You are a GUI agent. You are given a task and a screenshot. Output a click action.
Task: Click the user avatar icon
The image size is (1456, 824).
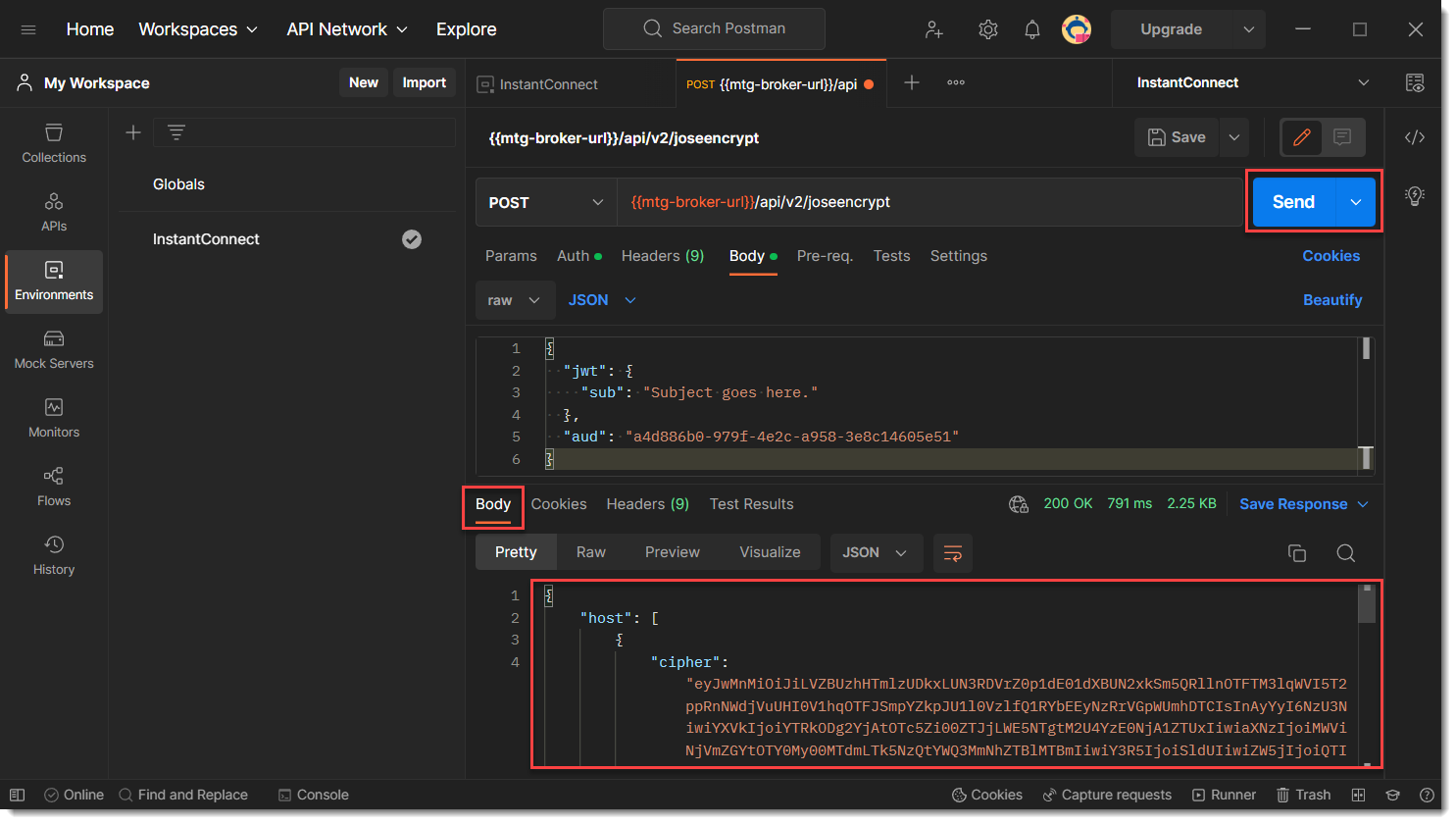(x=1077, y=29)
